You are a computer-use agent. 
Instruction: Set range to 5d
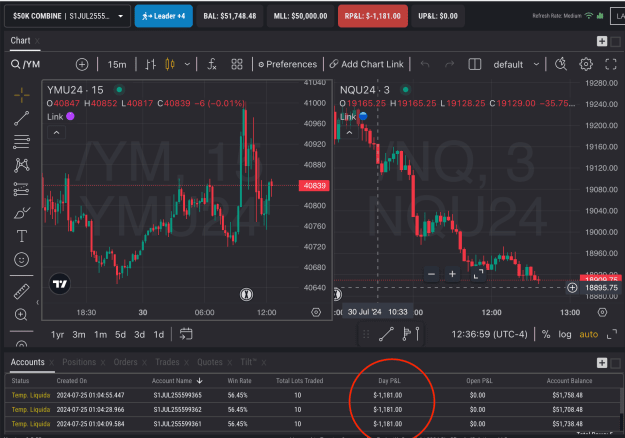(x=120, y=334)
